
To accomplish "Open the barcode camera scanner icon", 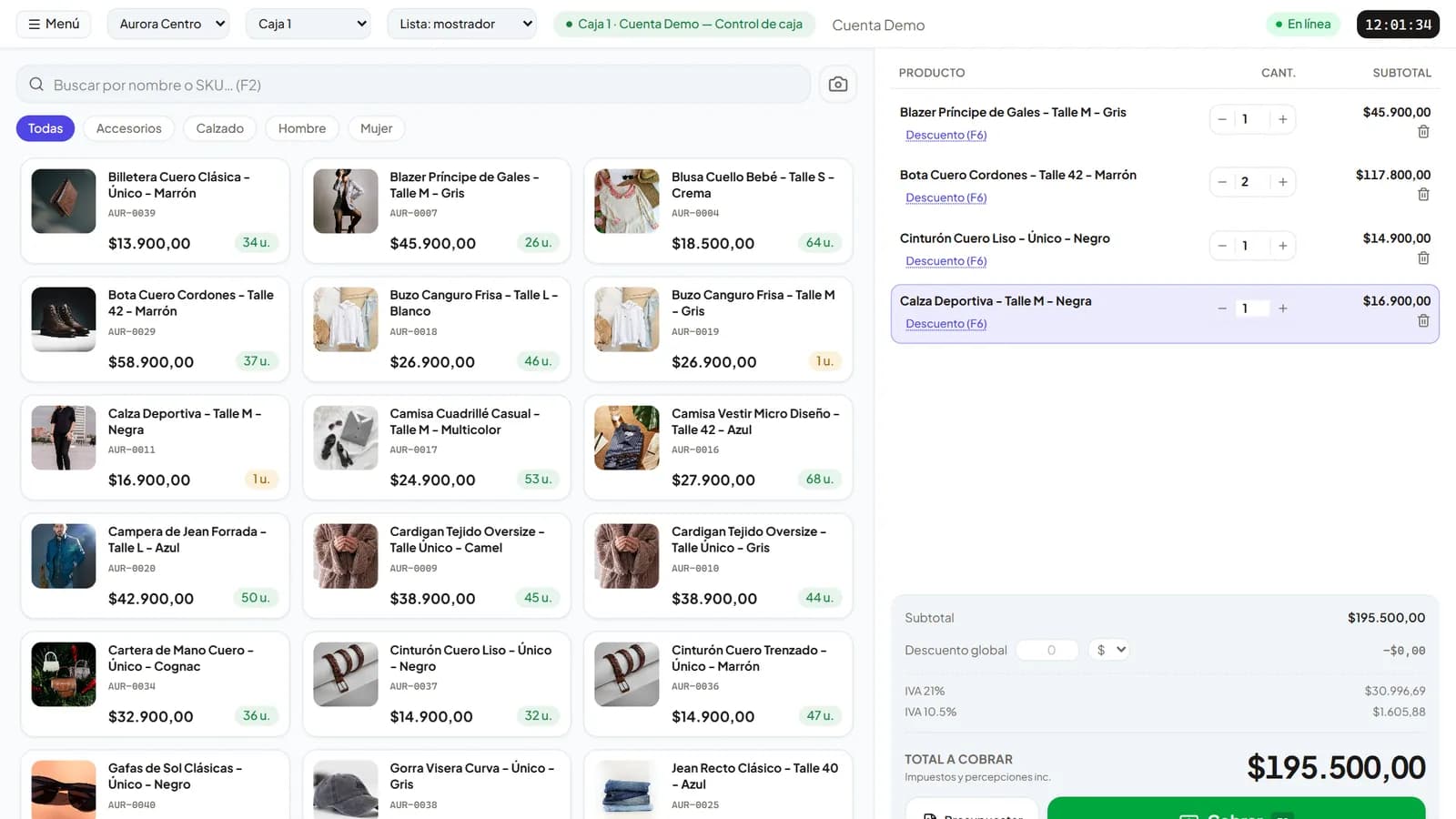I will (838, 85).
